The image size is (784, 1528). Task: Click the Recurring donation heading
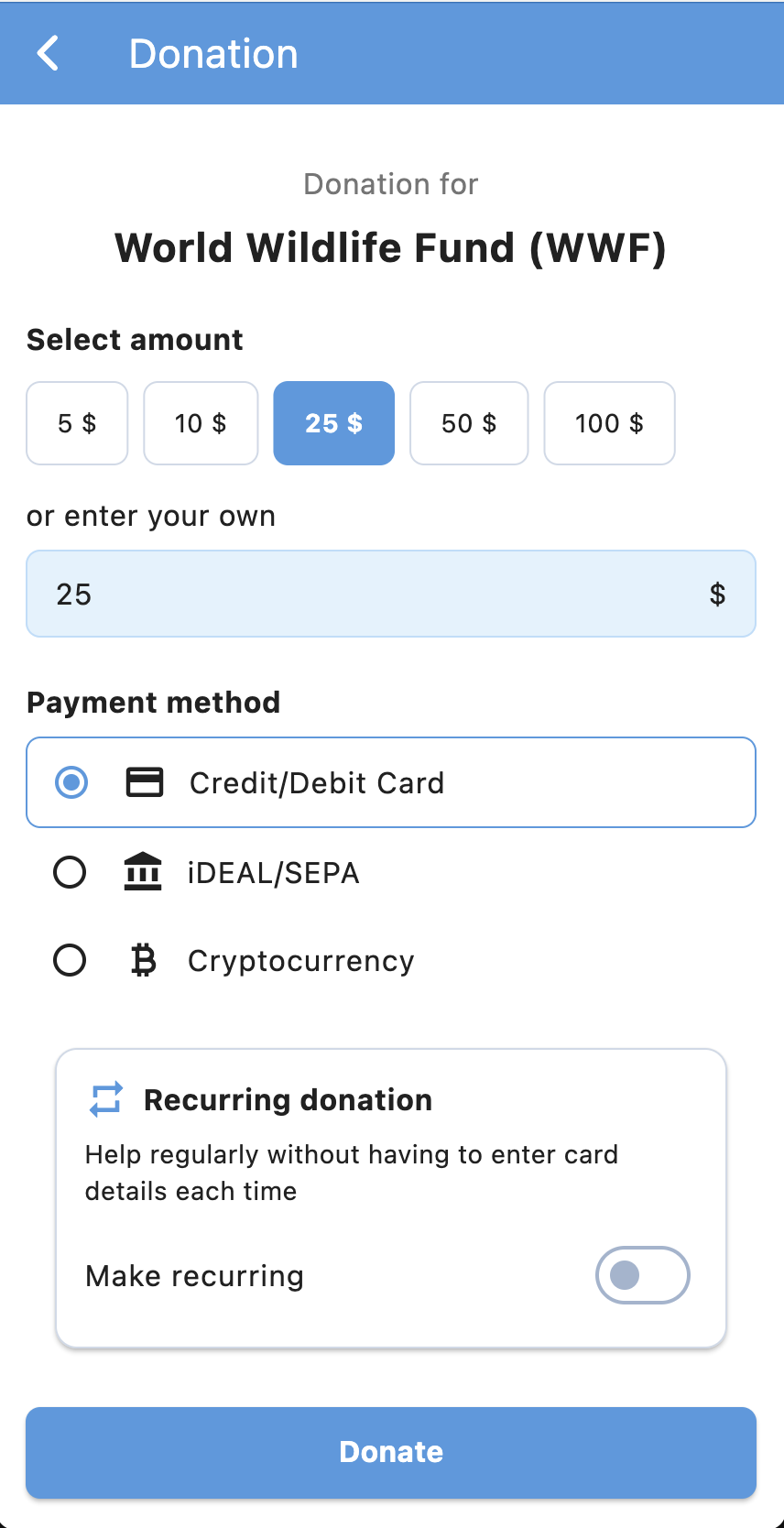pyautogui.click(x=288, y=1099)
